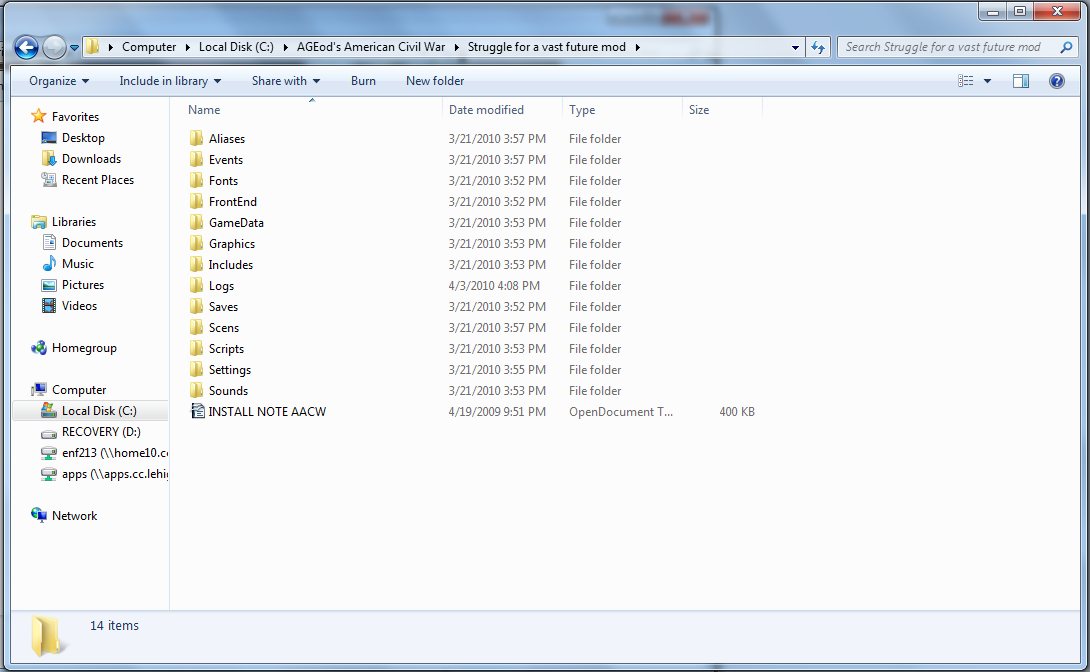Open the Share with menu
The height and width of the screenshot is (672, 1090).
click(285, 81)
